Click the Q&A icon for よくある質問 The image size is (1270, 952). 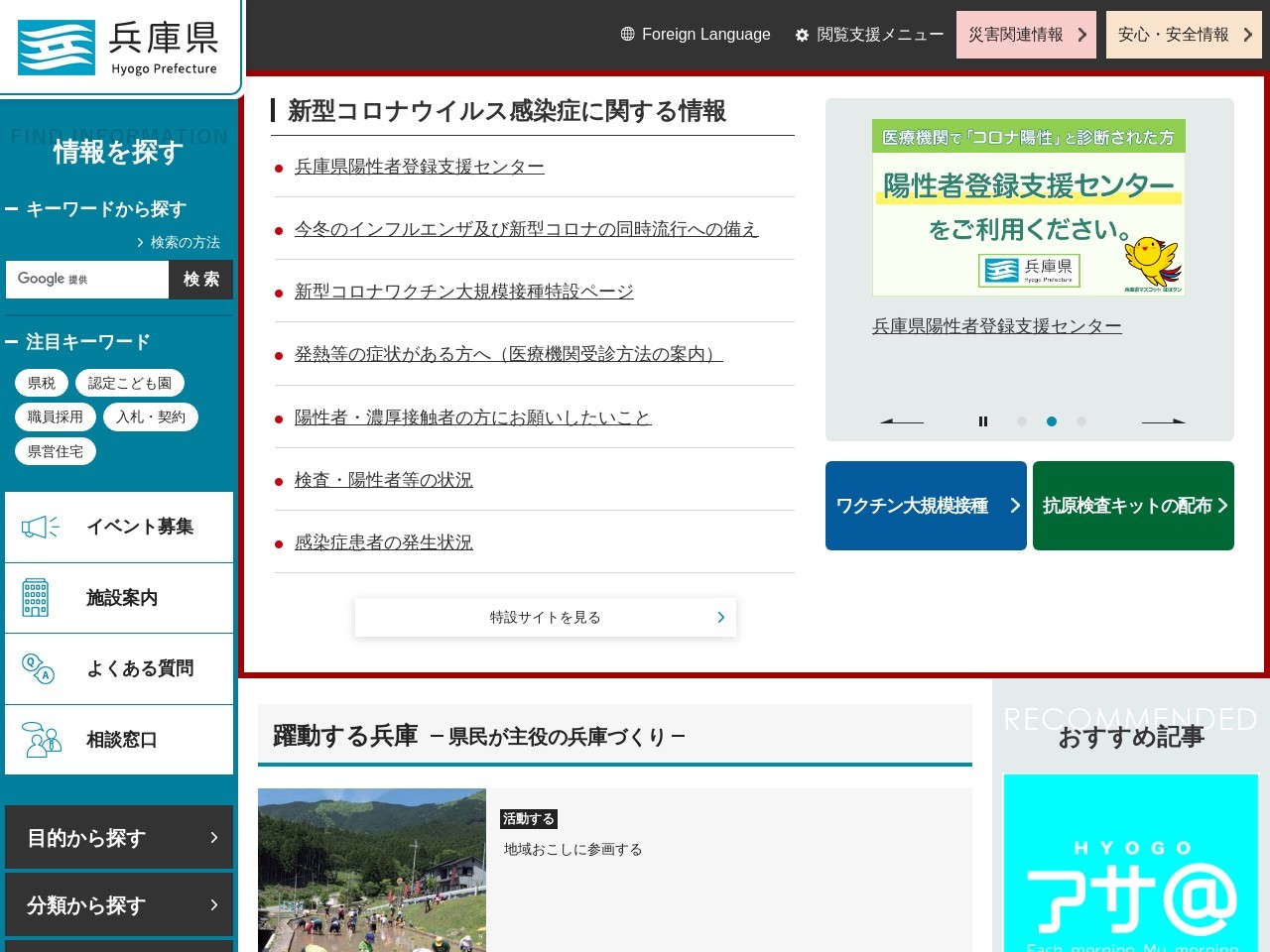pyautogui.click(x=38, y=669)
